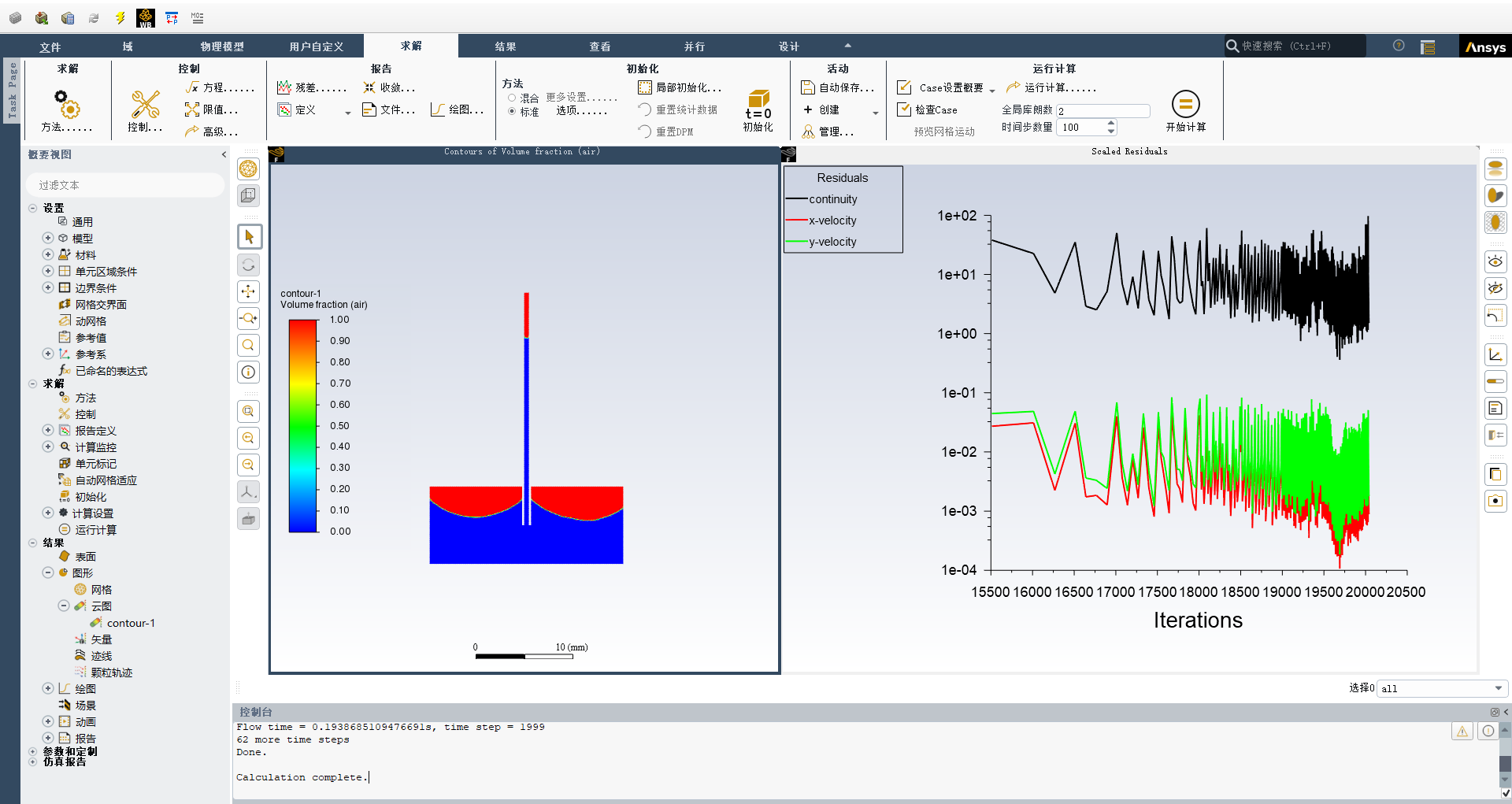
Task: Collapse the 云图 Contours tree node
Action: 64,606
